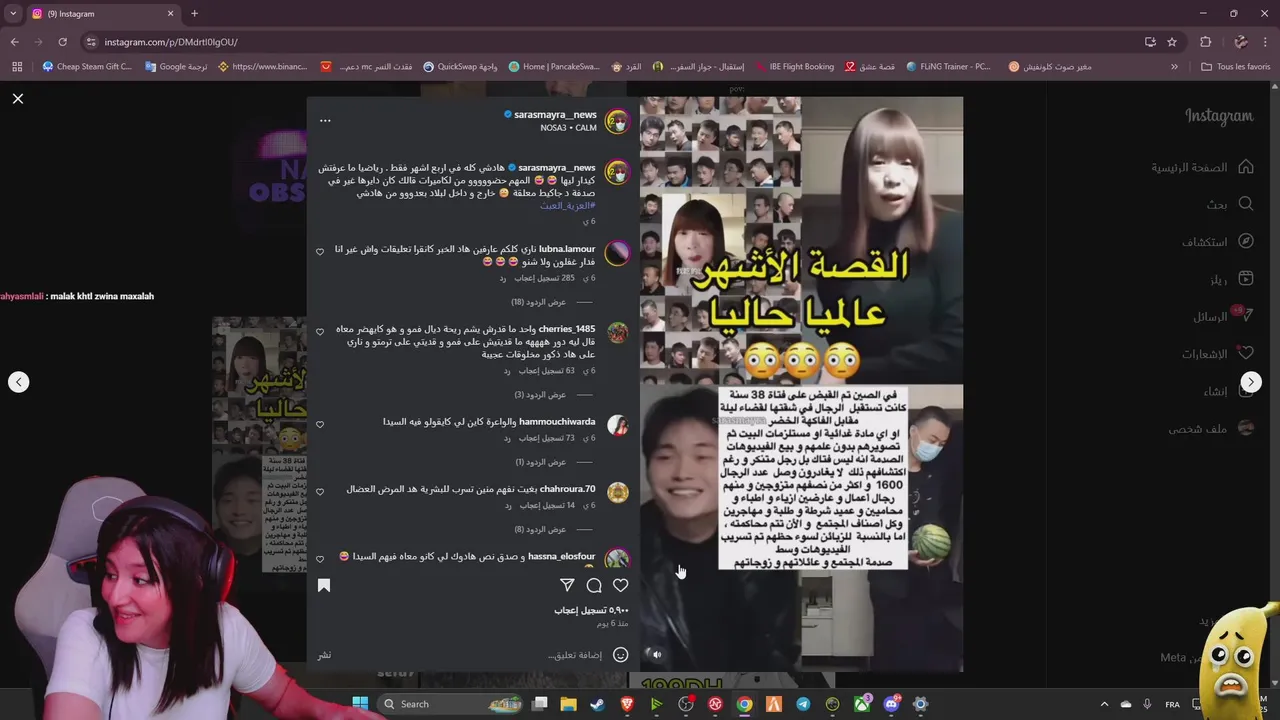Open Cheap Steam Gift bookmark

pos(87,67)
